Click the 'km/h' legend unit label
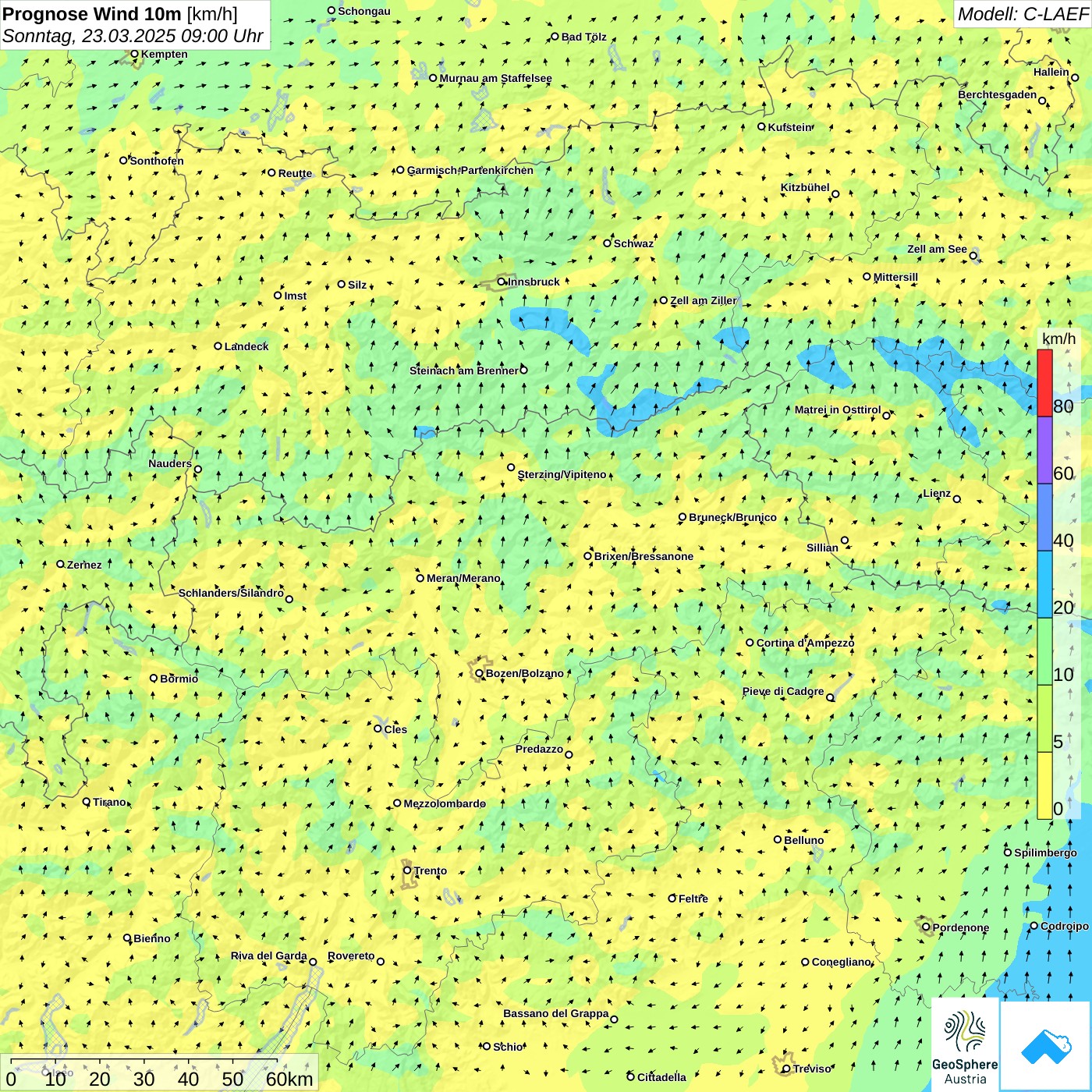The width and height of the screenshot is (1092, 1092). (1058, 339)
